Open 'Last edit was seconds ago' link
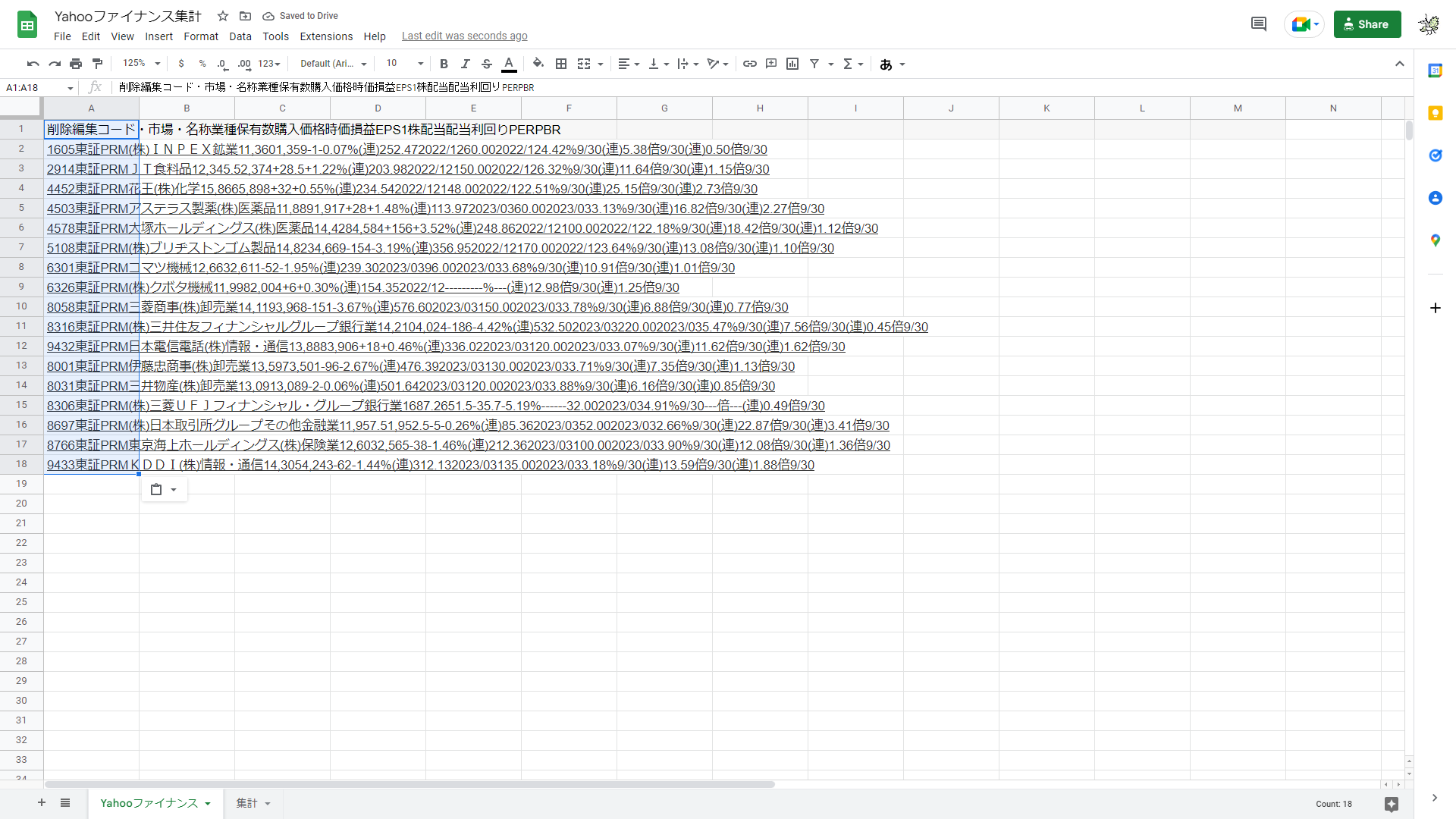The image size is (1456, 819). pos(464,36)
